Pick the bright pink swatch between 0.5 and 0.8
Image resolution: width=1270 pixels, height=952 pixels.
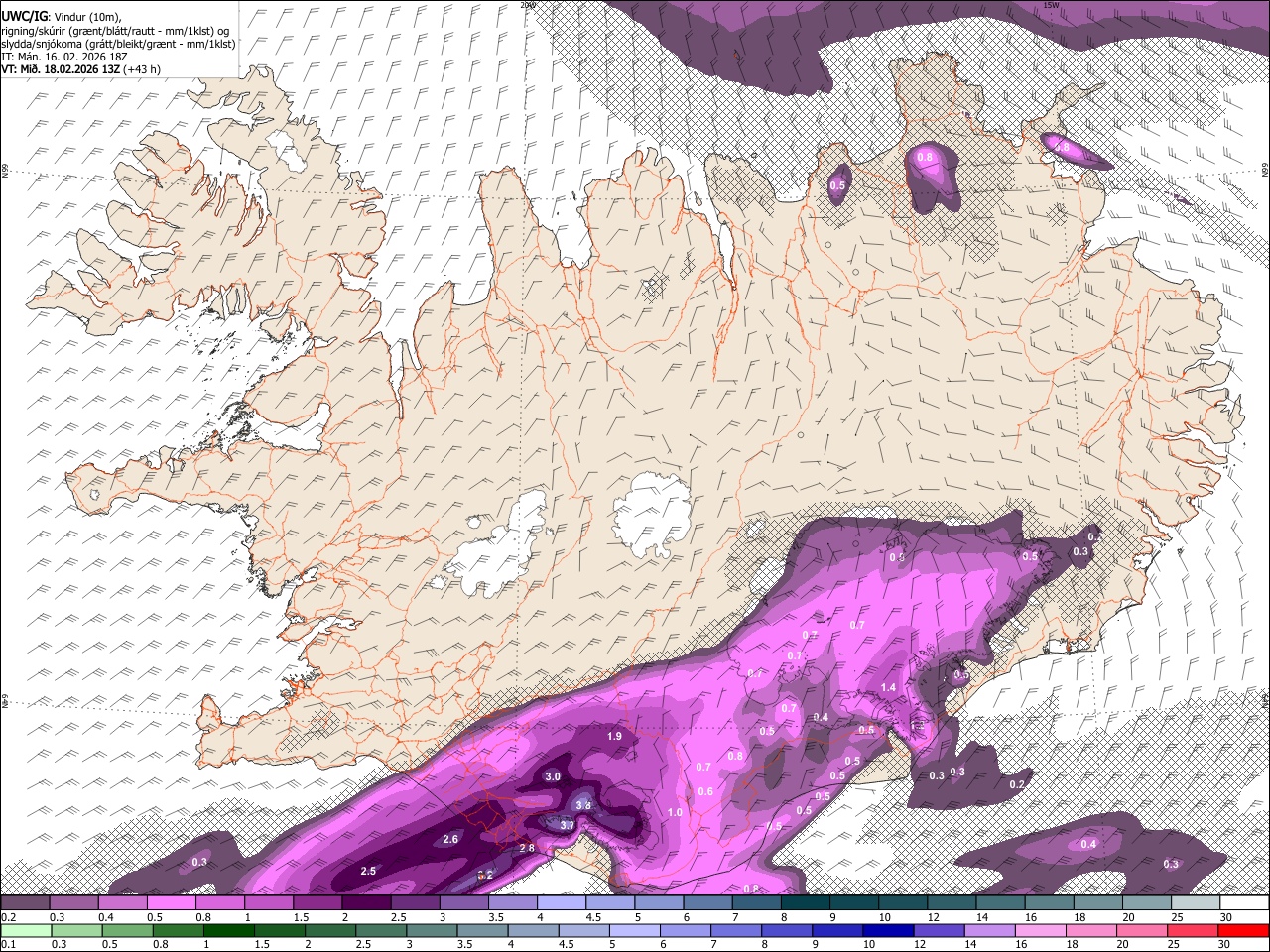tap(172, 903)
